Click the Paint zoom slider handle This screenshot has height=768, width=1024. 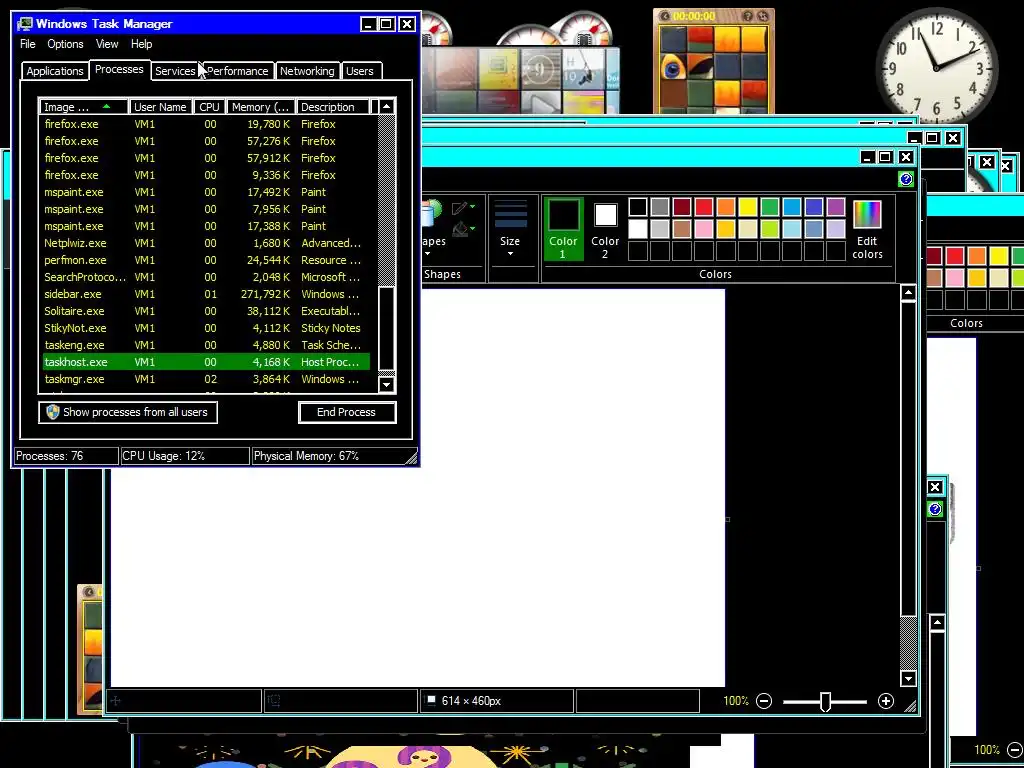click(825, 701)
